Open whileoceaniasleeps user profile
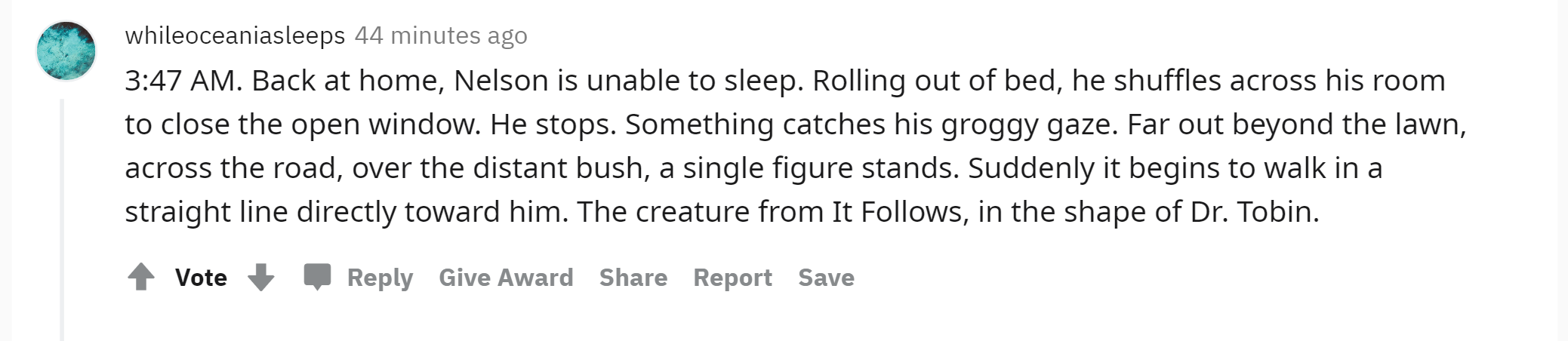The height and width of the screenshot is (341, 1568). [235, 35]
